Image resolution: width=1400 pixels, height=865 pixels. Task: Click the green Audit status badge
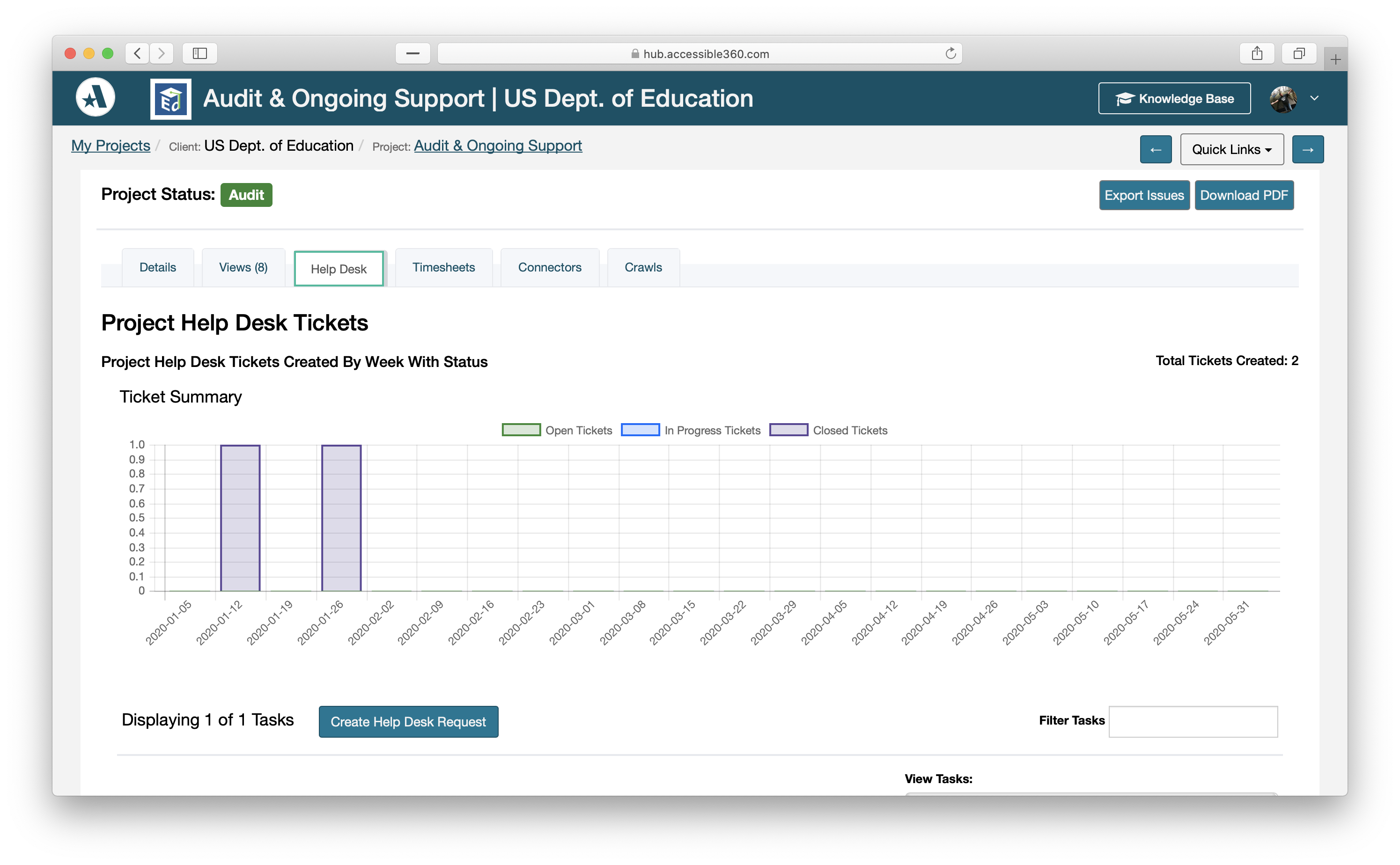[246, 195]
